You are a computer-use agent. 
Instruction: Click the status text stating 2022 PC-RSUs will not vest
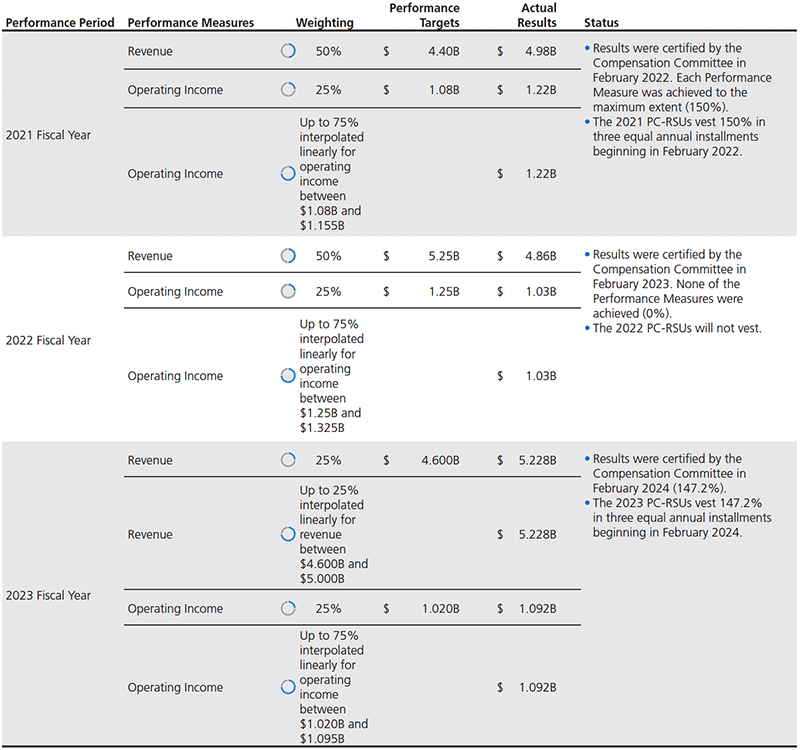click(677, 327)
